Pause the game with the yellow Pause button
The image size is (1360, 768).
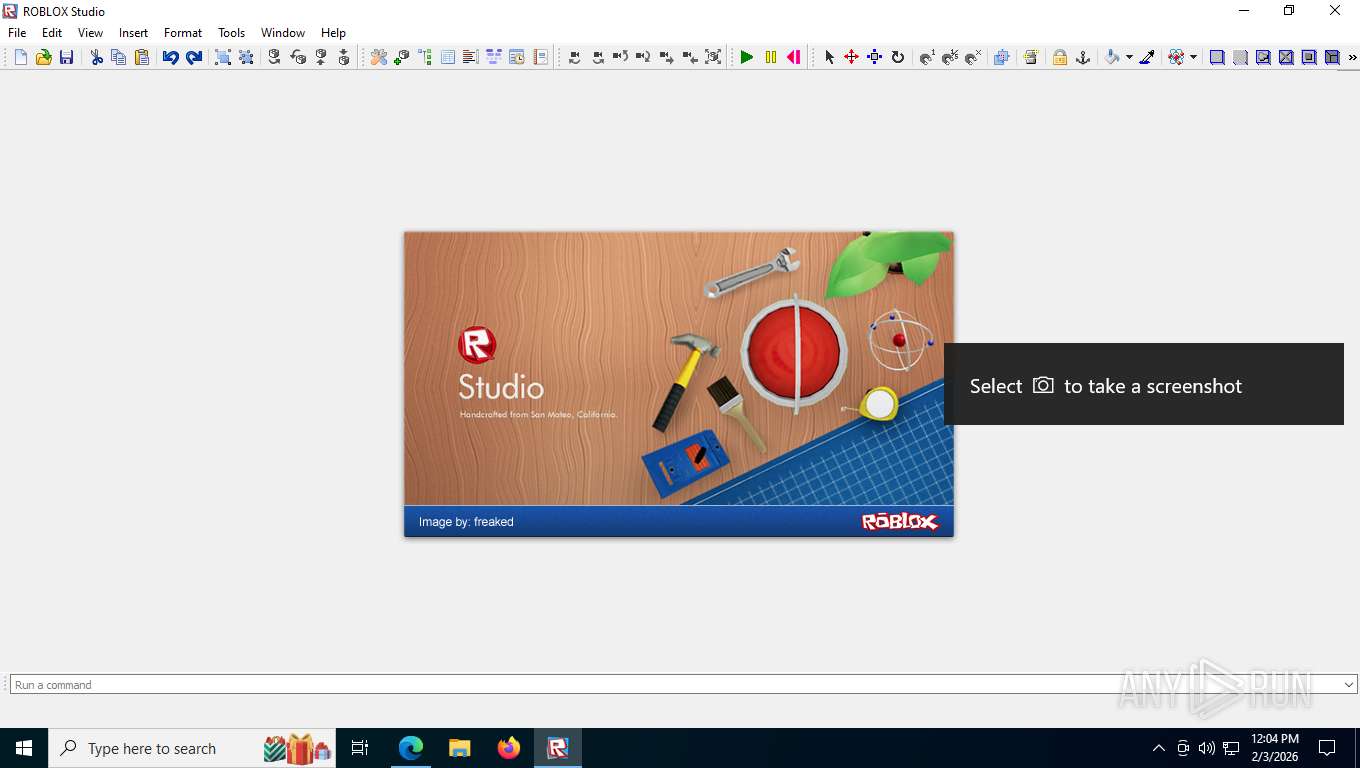click(770, 58)
